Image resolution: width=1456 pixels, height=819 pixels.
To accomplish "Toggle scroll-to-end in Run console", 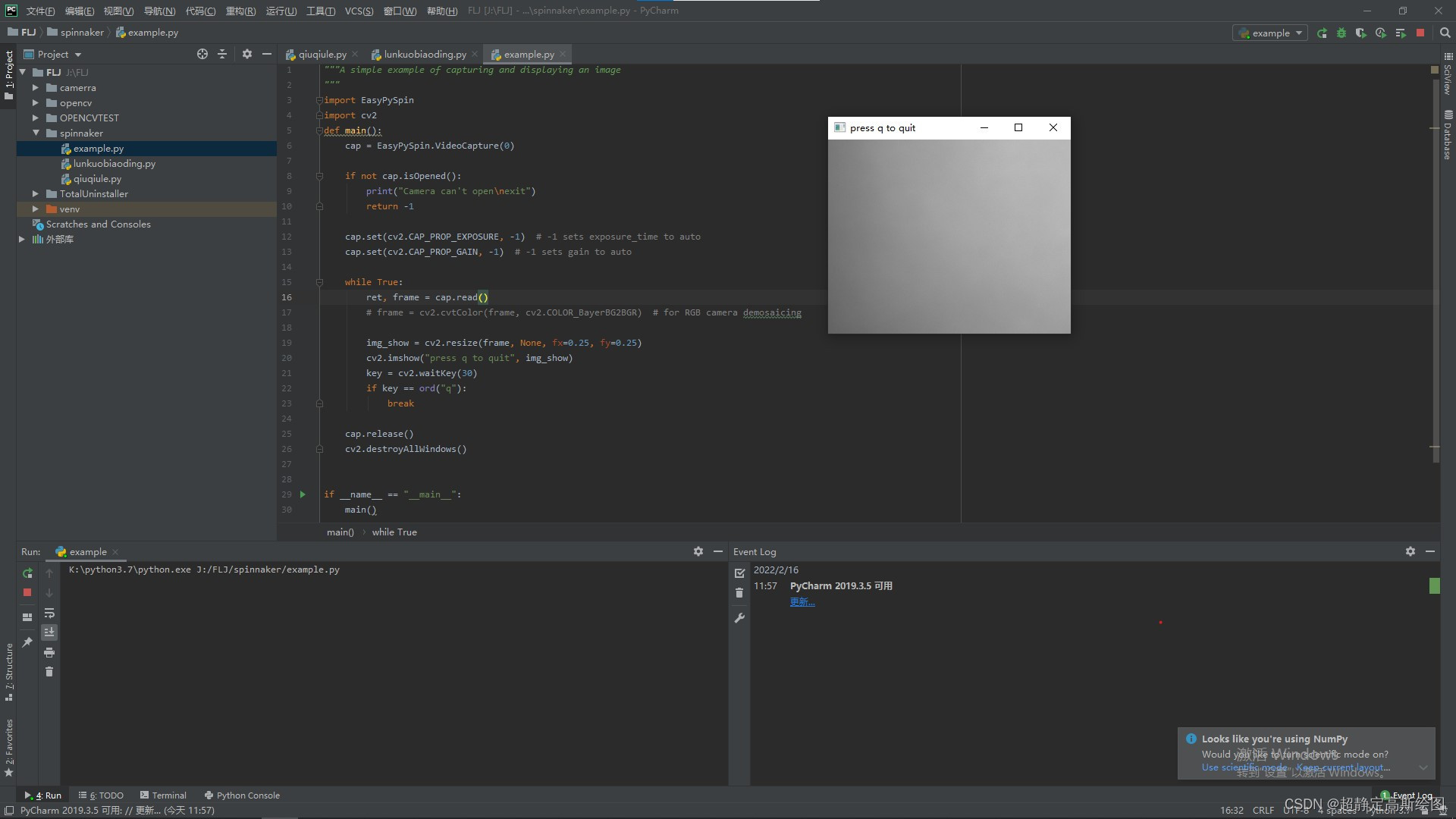I will click(49, 632).
